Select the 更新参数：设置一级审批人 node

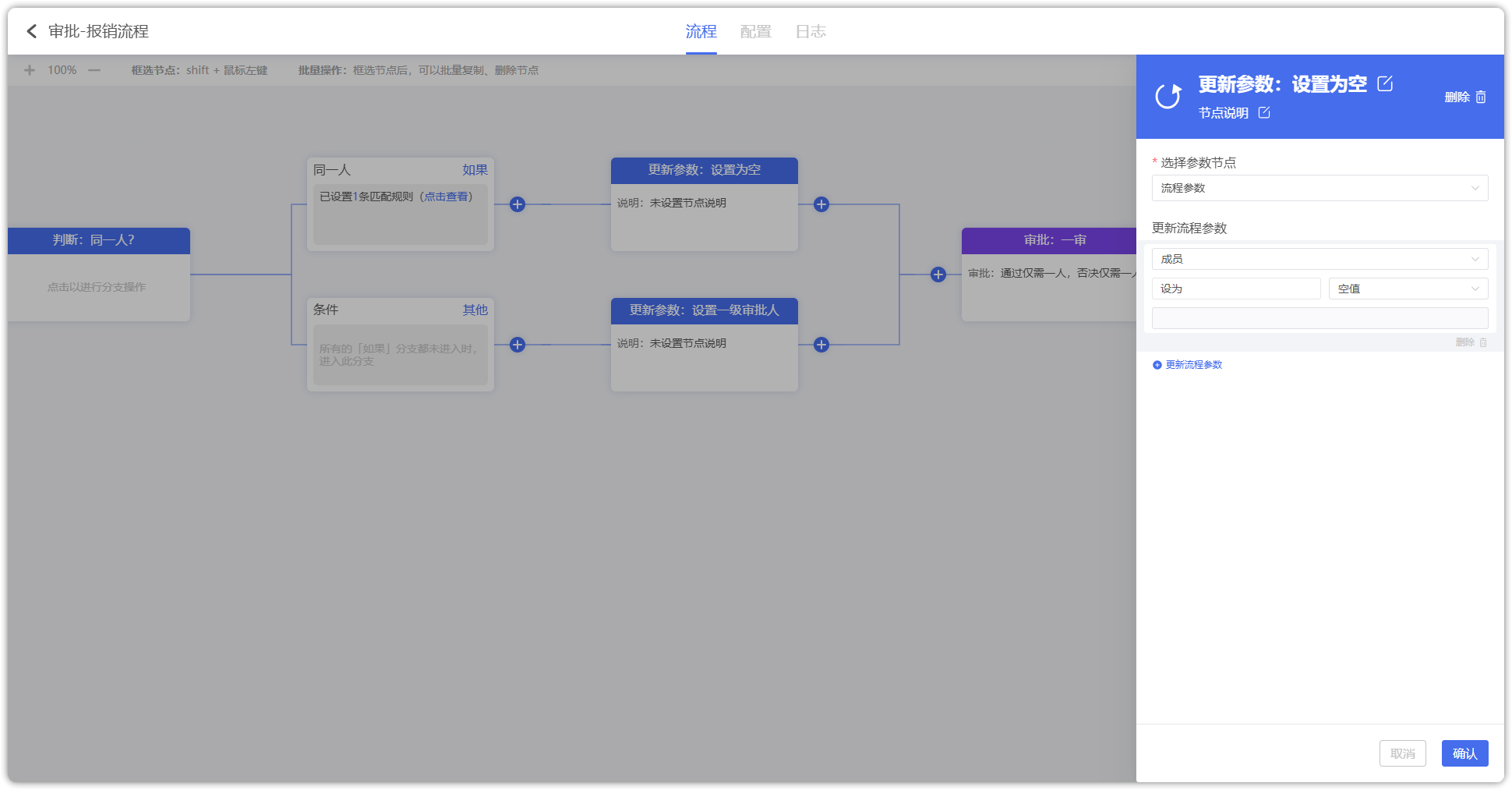[x=705, y=345]
